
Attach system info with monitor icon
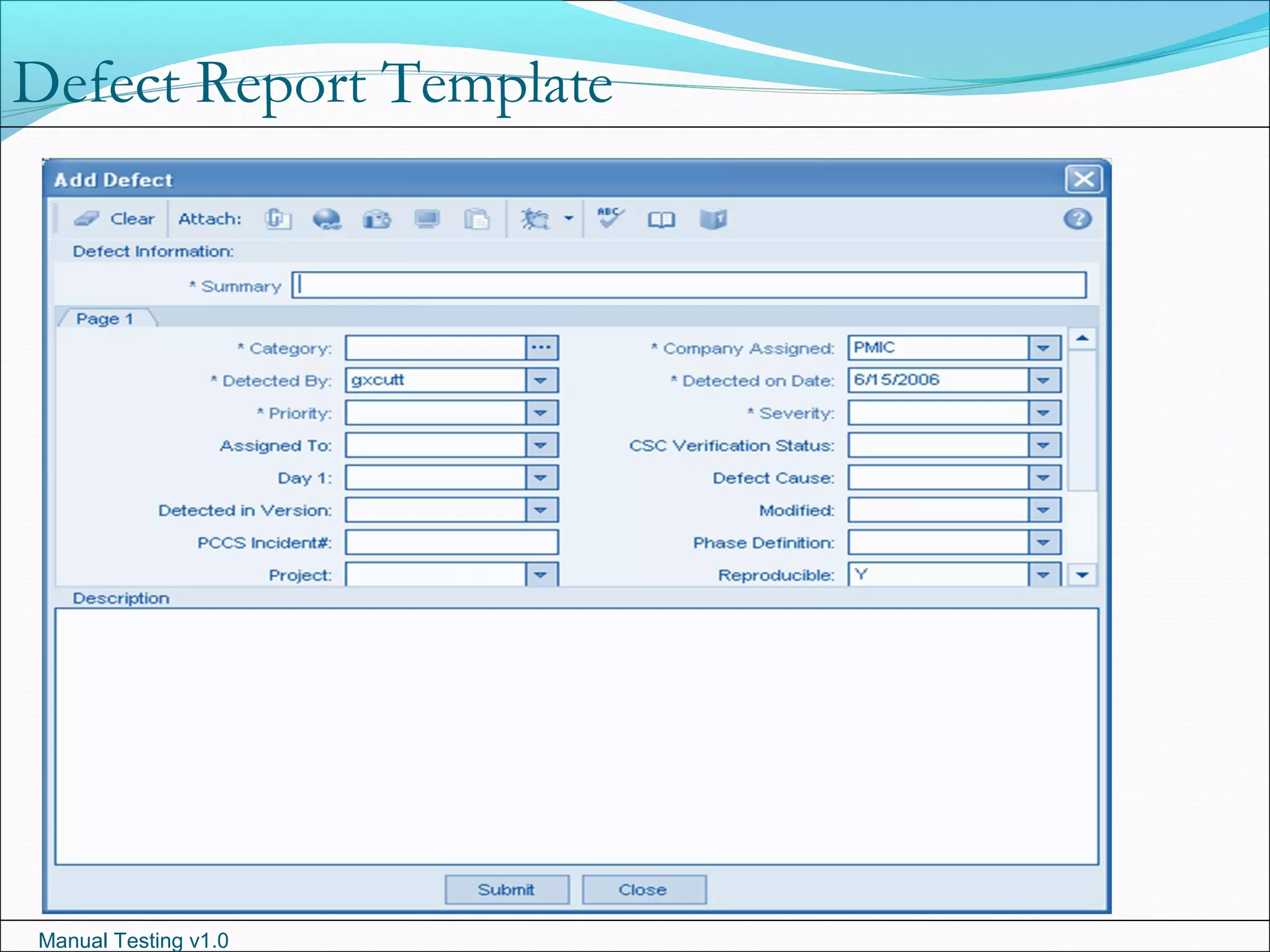pyautogui.click(x=427, y=219)
